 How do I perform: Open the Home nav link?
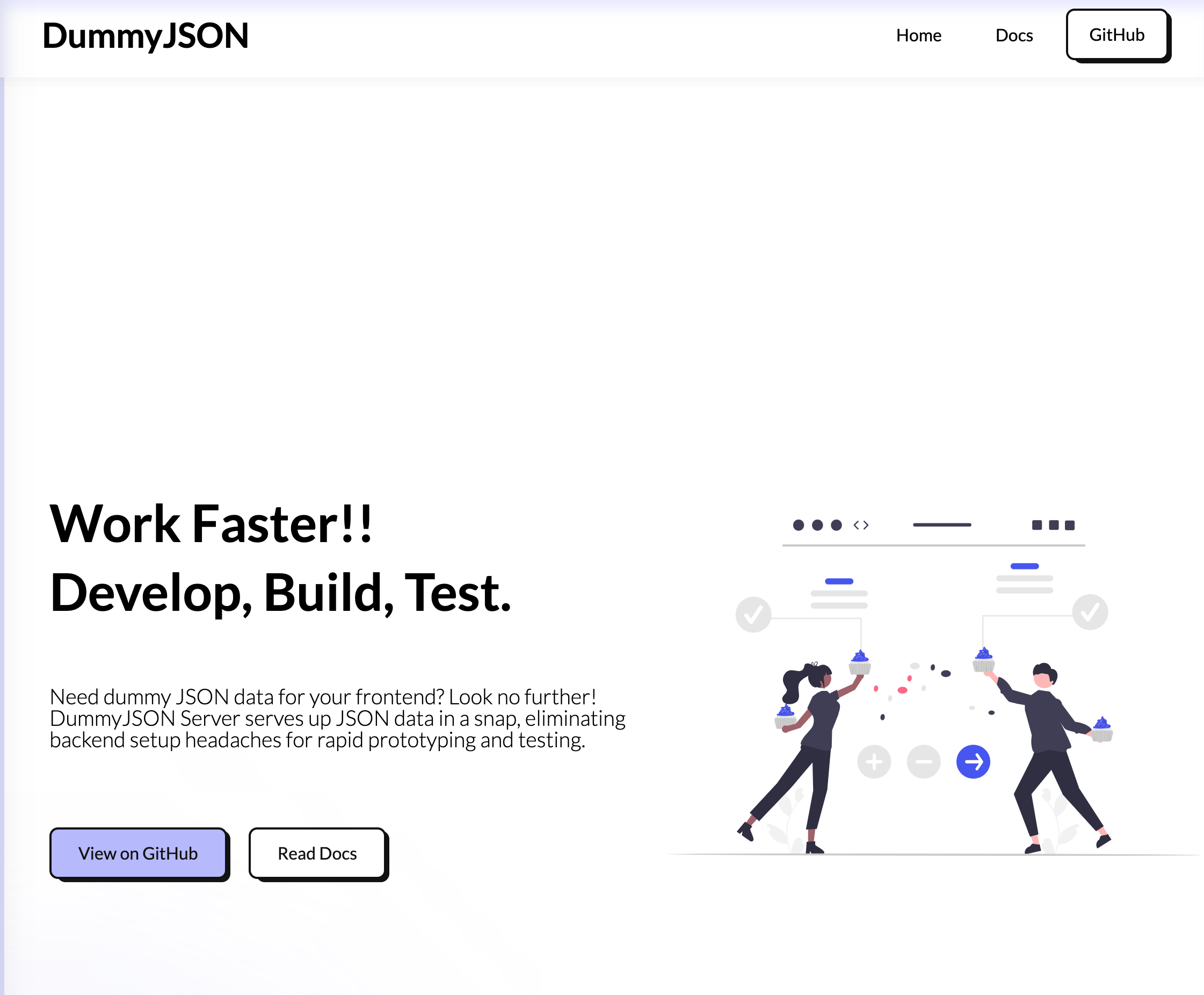[x=918, y=35]
